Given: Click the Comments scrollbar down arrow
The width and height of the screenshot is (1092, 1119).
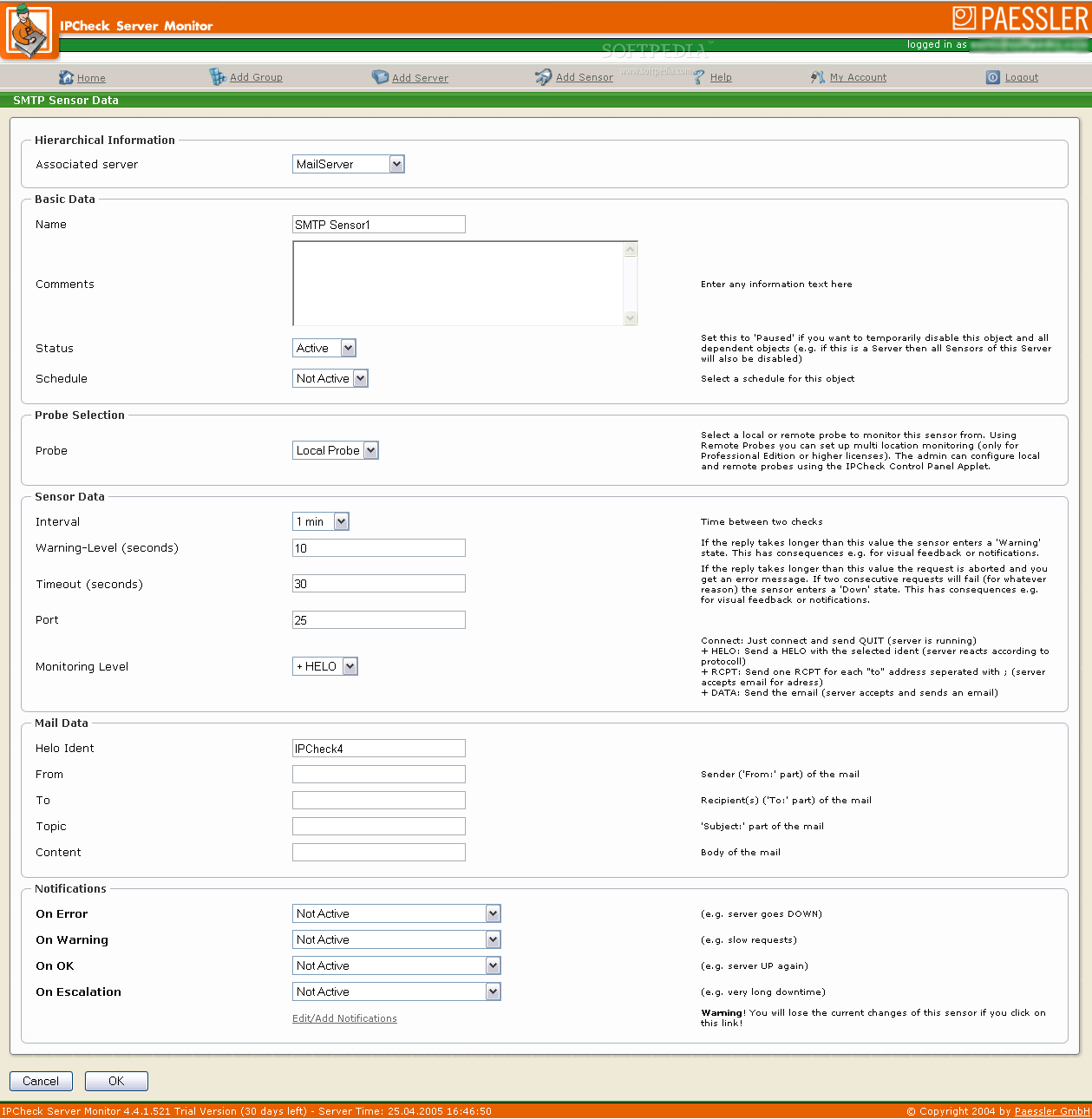Looking at the screenshot, I should pyautogui.click(x=631, y=317).
